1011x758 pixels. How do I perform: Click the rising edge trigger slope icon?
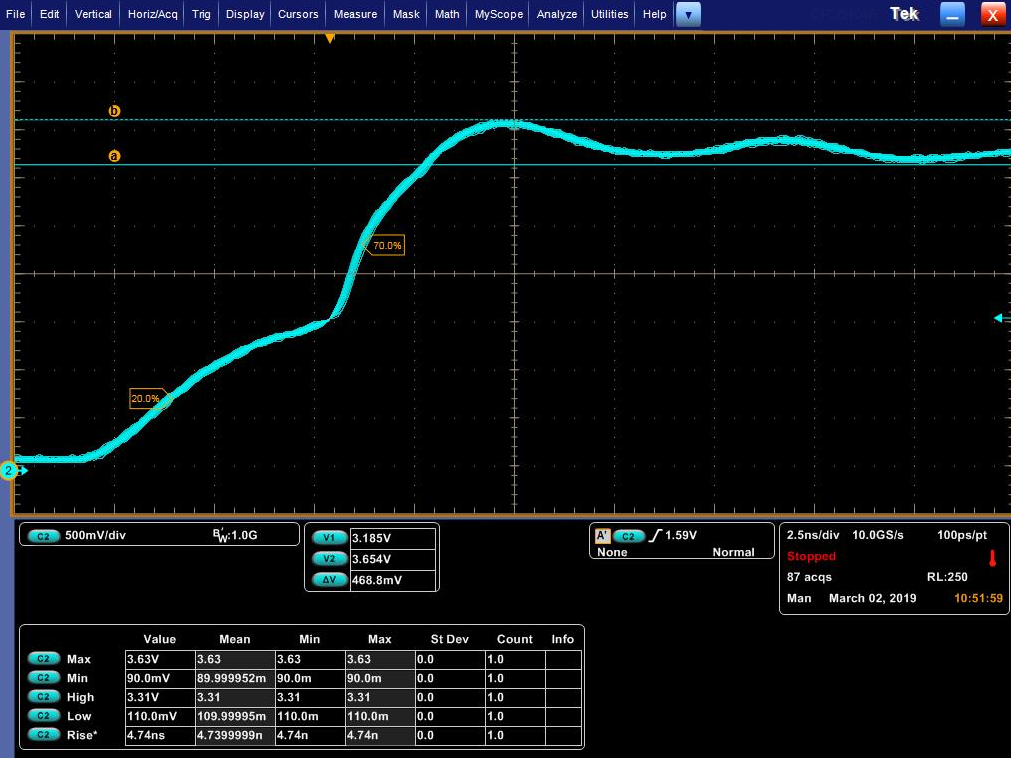click(655, 535)
